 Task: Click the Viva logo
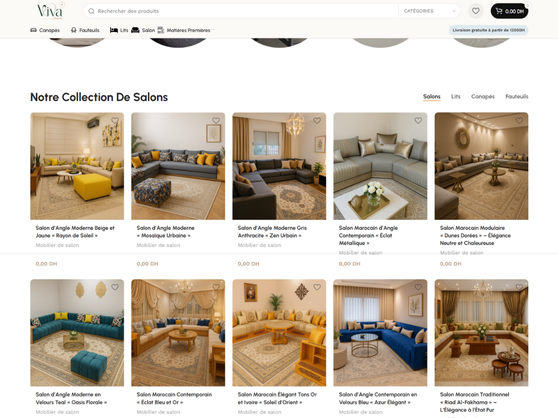coord(50,11)
